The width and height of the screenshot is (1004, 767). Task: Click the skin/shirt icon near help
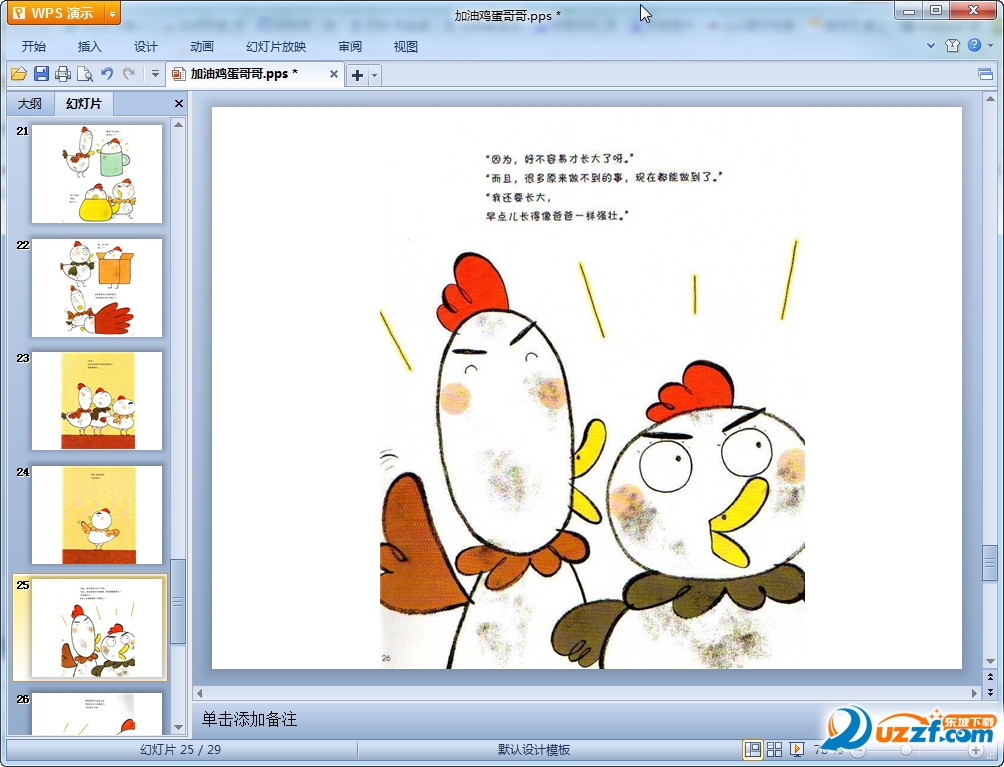[x=952, y=45]
